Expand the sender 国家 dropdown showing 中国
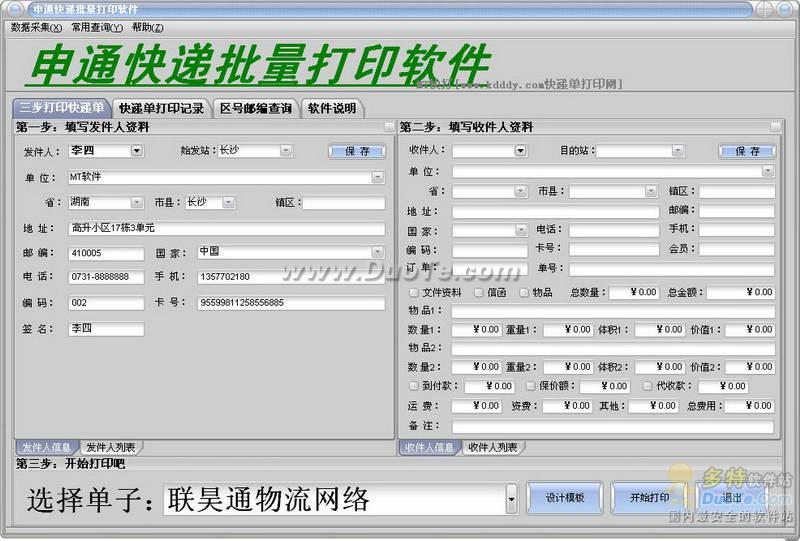800x541 pixels. [x=378, y=252]
